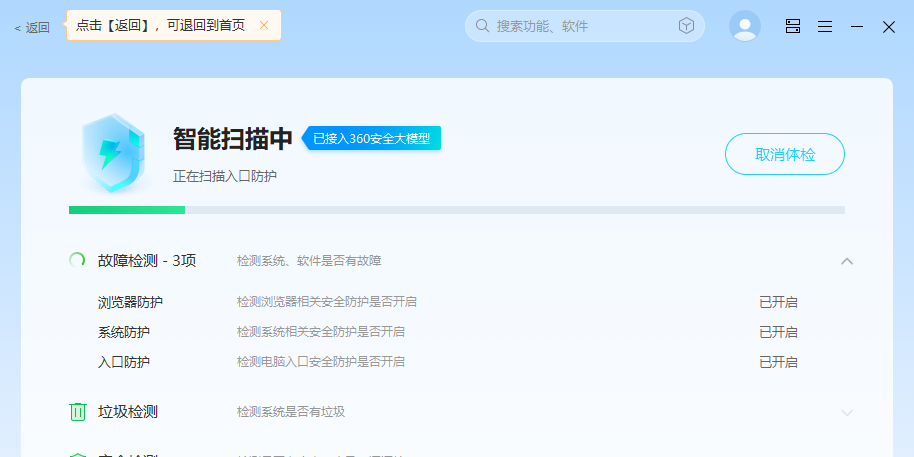The width and height of the screenshot is (914, 457).
Task: Click the blue lightning shield icon
Action: coord(113,153)
